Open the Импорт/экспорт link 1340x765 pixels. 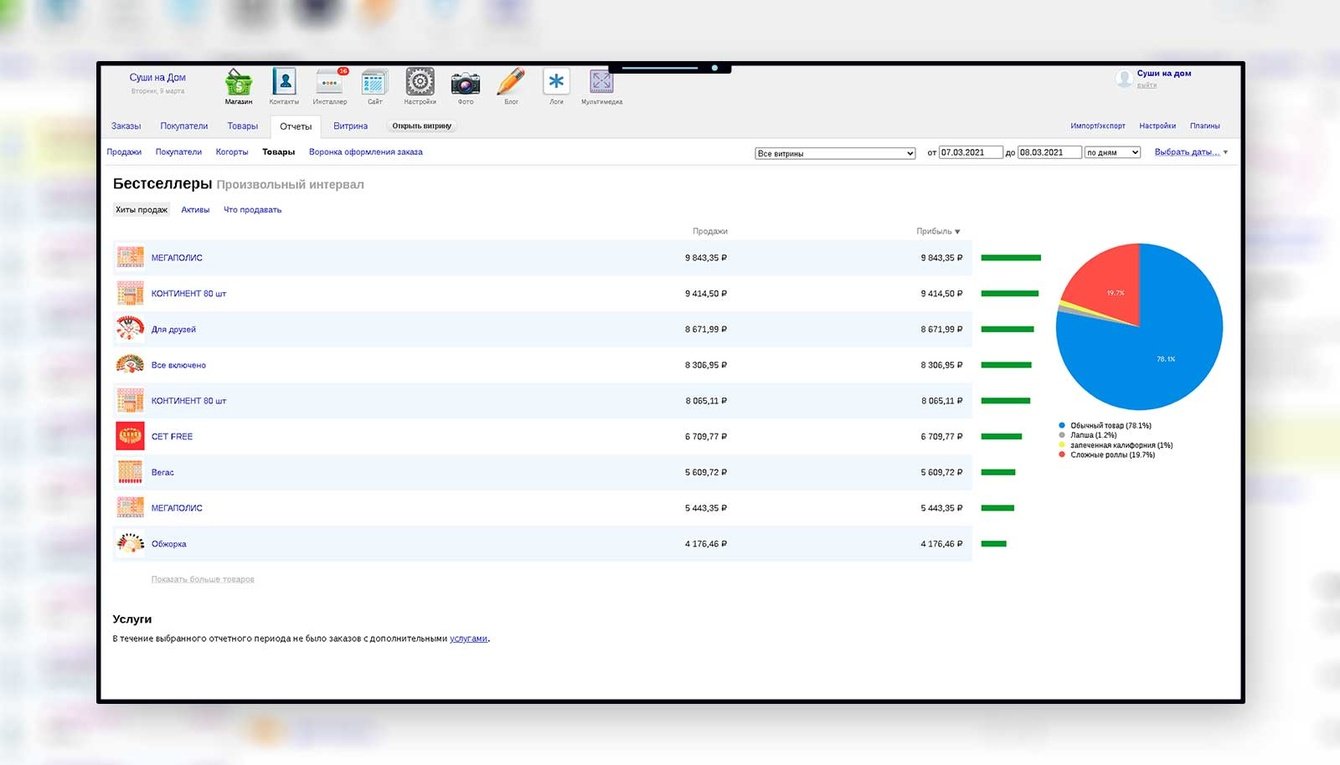click(x=1098, y=126)
